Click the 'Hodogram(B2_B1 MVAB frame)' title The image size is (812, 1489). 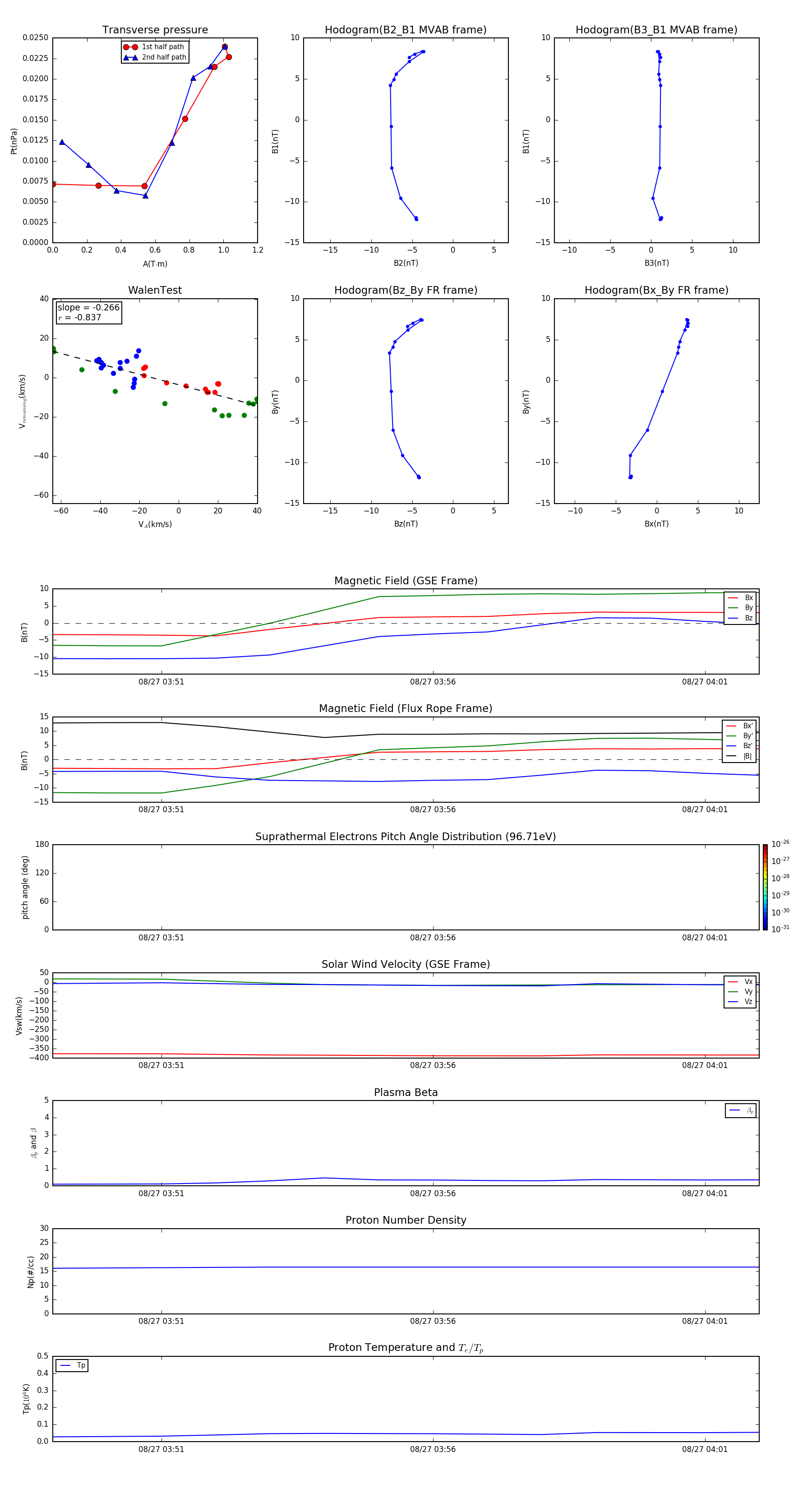406,30
